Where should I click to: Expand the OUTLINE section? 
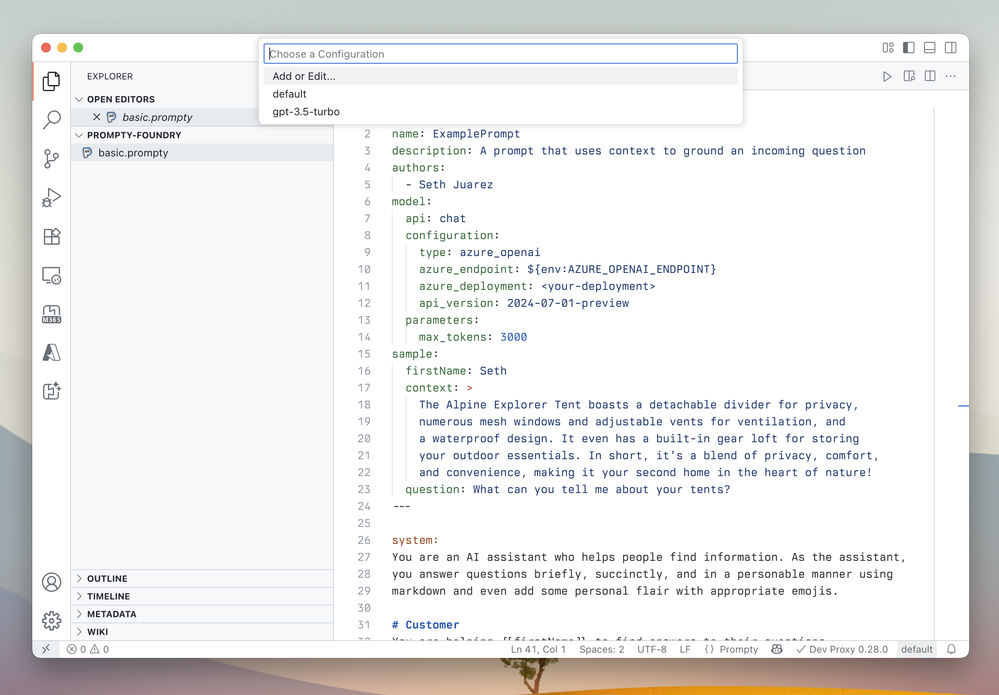[x=107, y=579]
